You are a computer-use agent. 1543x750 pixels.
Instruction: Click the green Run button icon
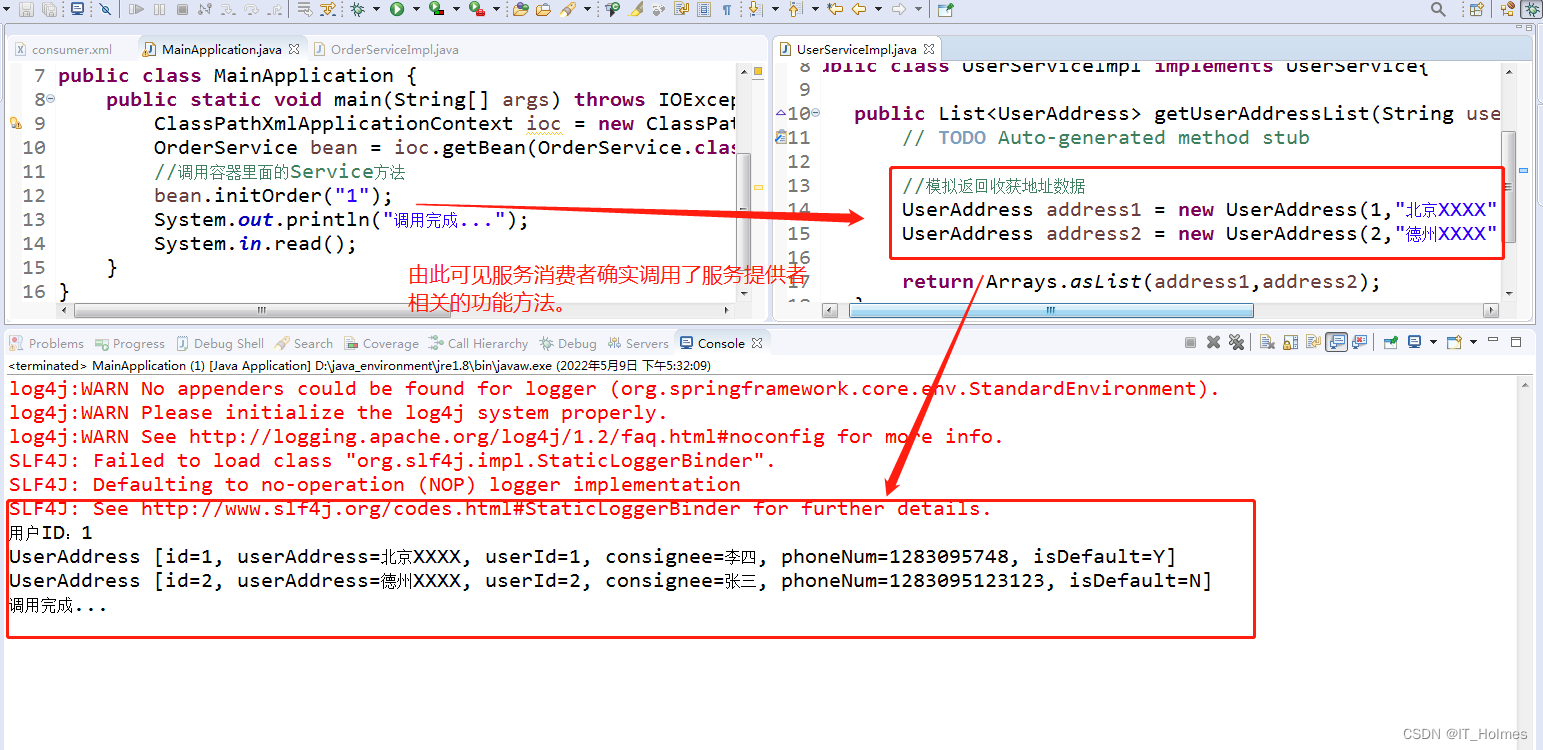coord(396,10)
